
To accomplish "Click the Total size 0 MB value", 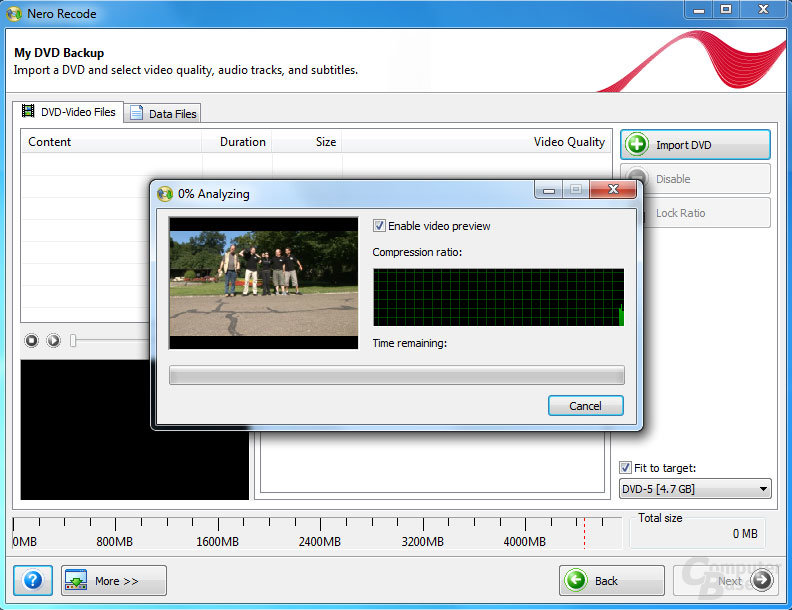I will [745, 534].
